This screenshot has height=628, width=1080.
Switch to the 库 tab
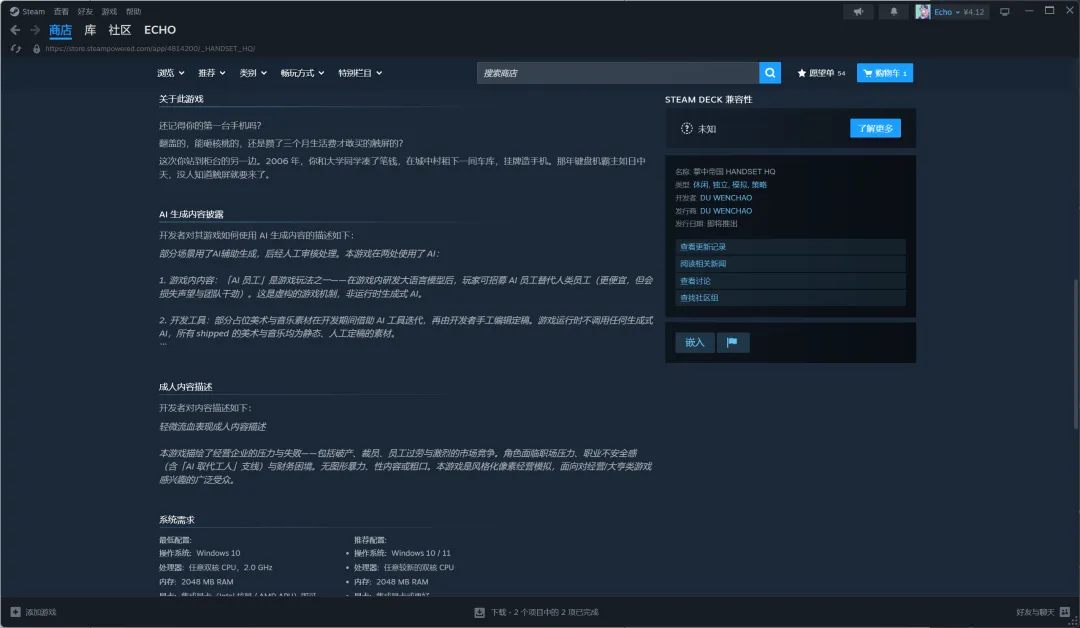[90, 30]
